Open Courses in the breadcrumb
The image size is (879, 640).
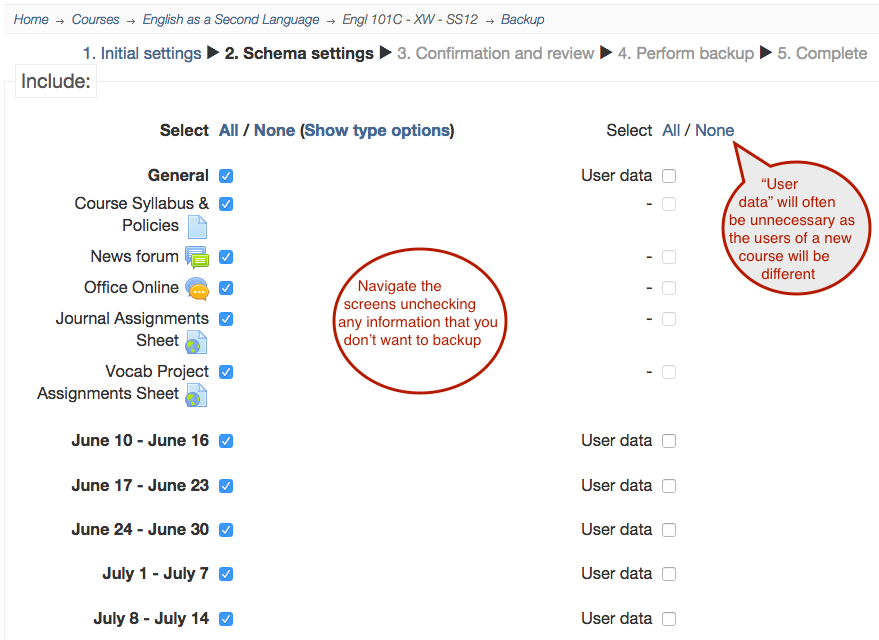(x=95, y=20)
